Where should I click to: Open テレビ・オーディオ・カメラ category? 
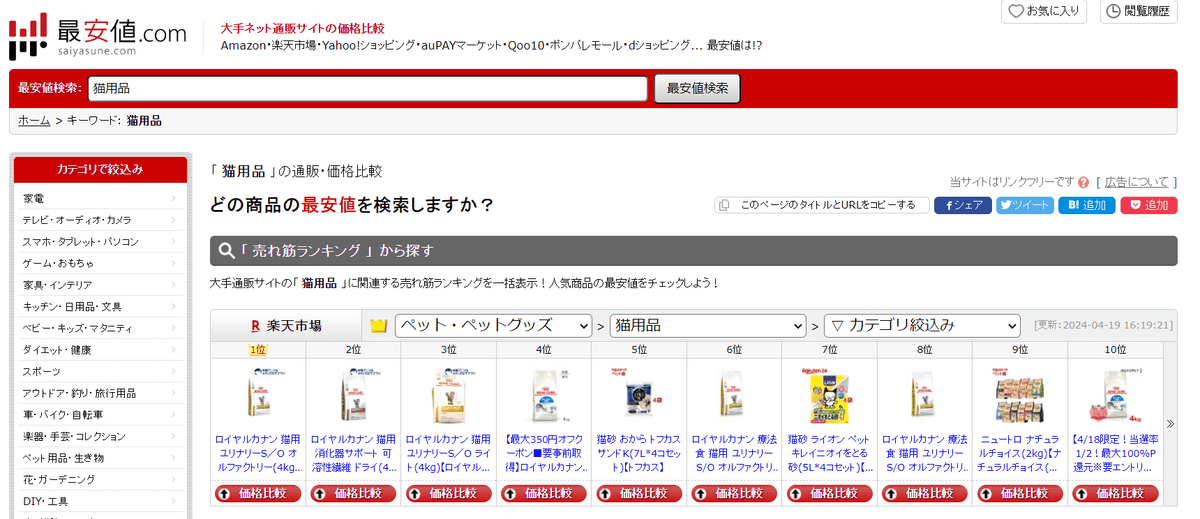(101, 220)
